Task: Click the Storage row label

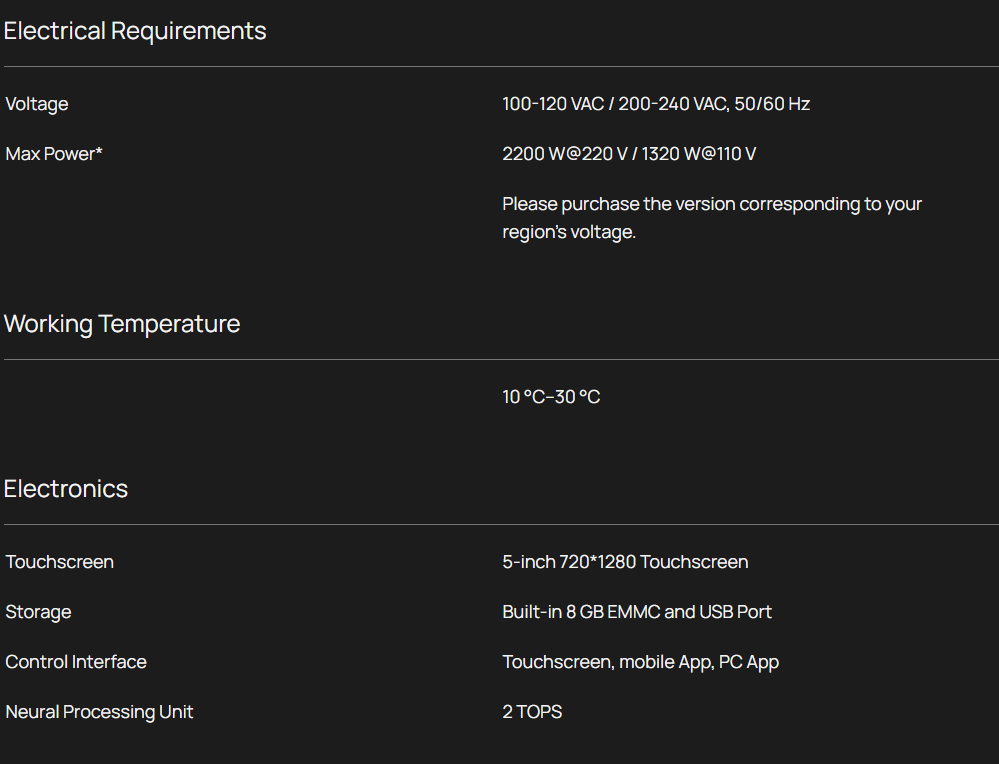Action: (38, 612)
